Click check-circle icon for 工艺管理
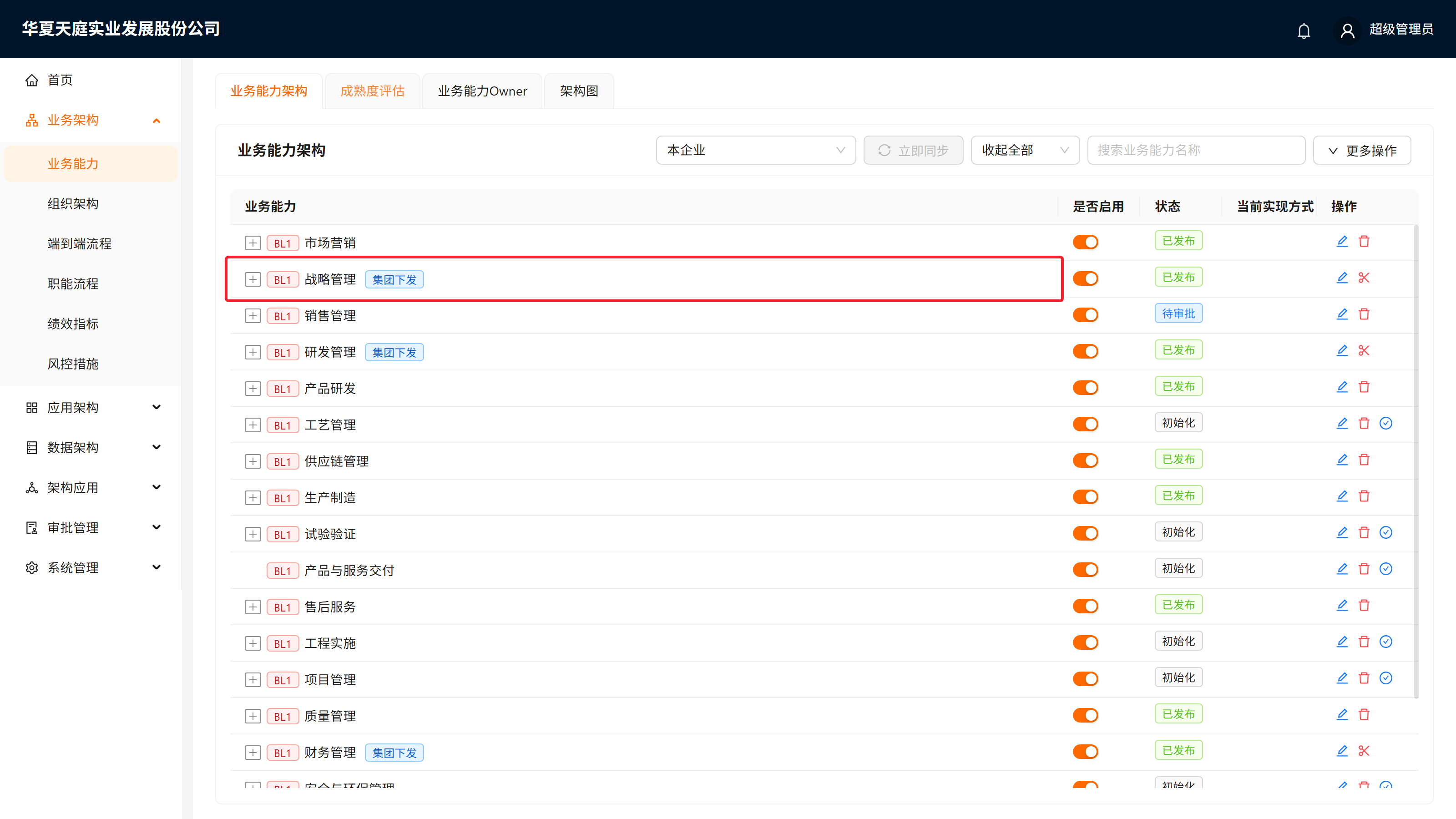The width and height of the screenshot is (1456, 819). [x=1386, y=423]
